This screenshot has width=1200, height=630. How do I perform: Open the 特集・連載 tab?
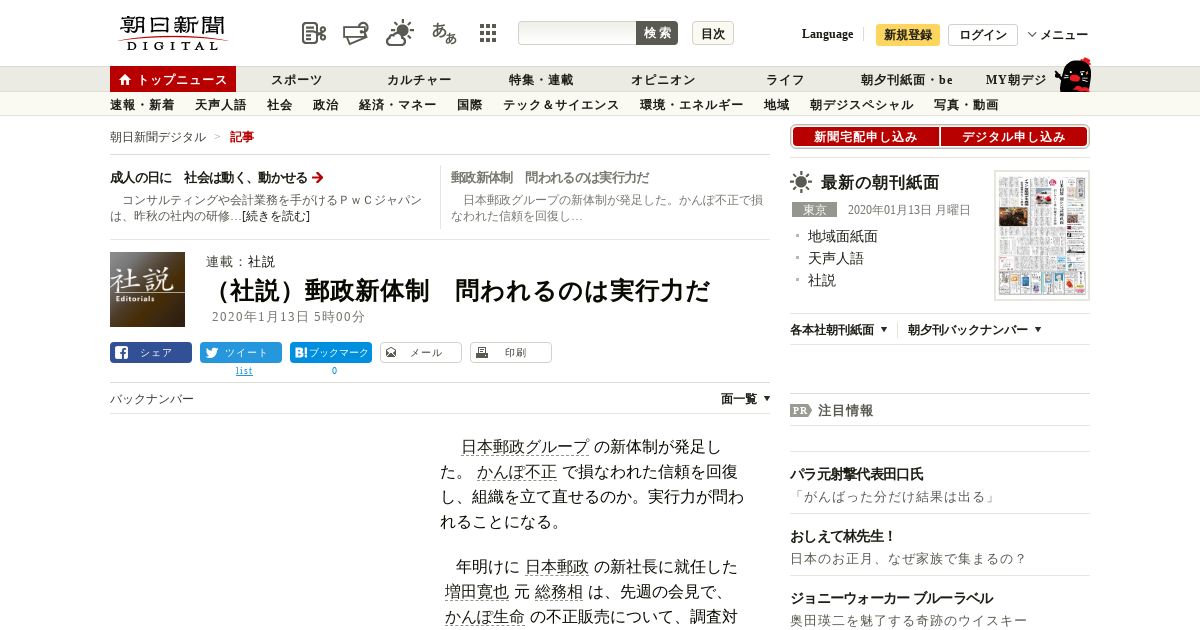541,80
